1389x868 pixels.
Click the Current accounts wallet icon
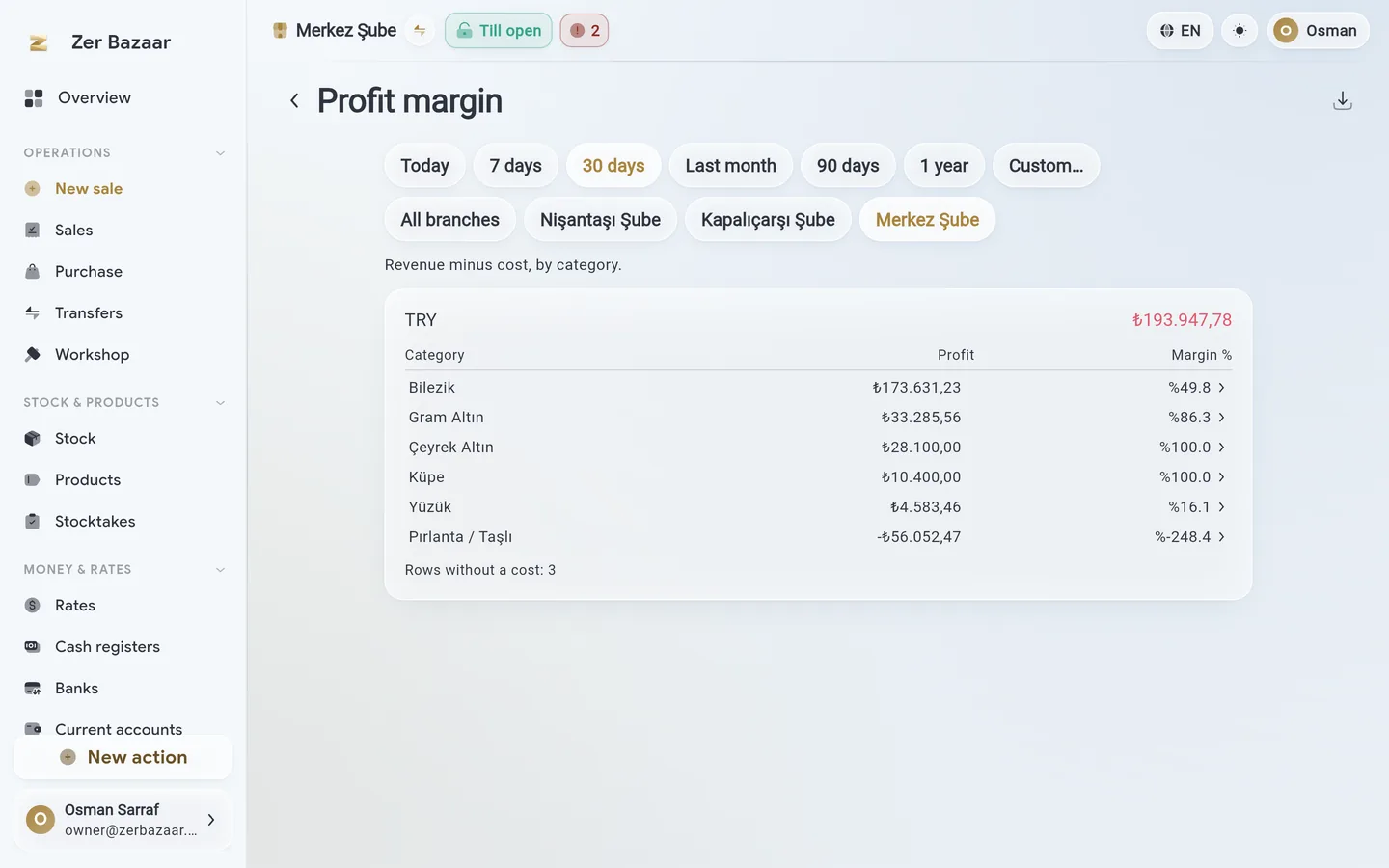pos(32,729)
